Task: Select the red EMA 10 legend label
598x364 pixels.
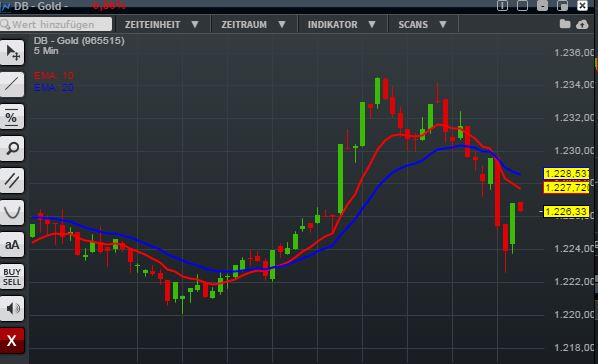Action: (54, 76)
